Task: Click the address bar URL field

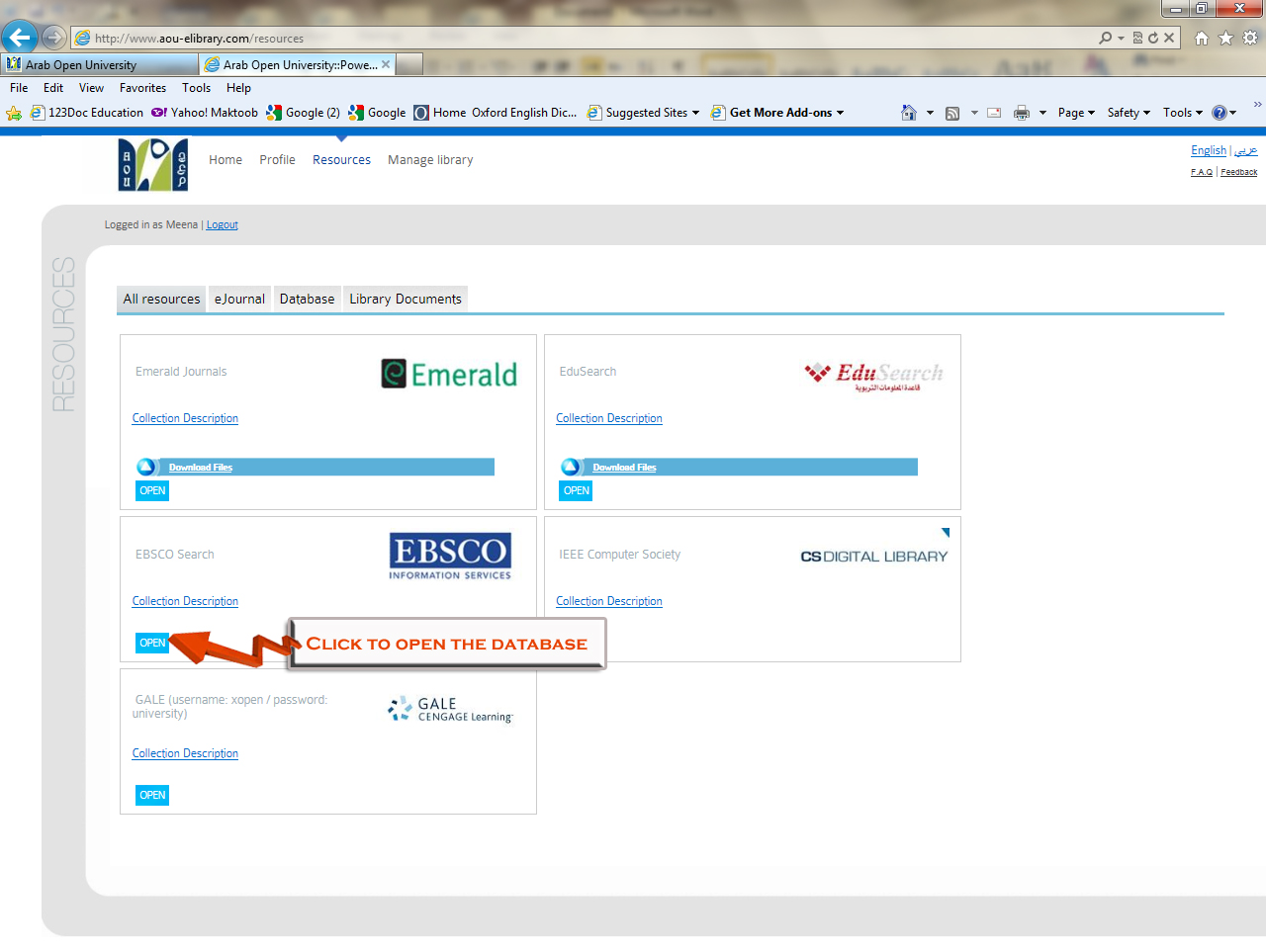Action: coord(593,39)
